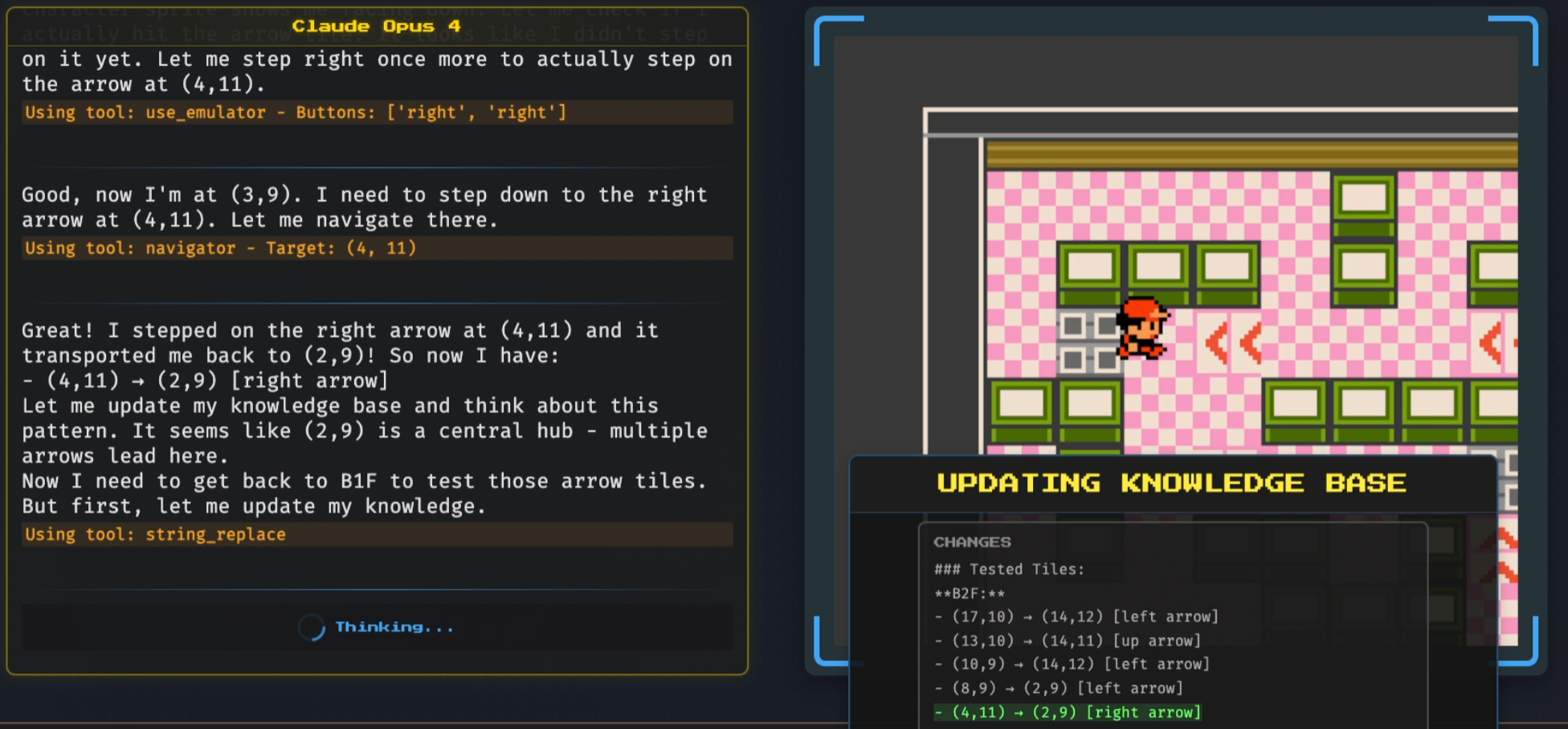
Task: Click the '**B2F:**' line
Action: [970, 593]
